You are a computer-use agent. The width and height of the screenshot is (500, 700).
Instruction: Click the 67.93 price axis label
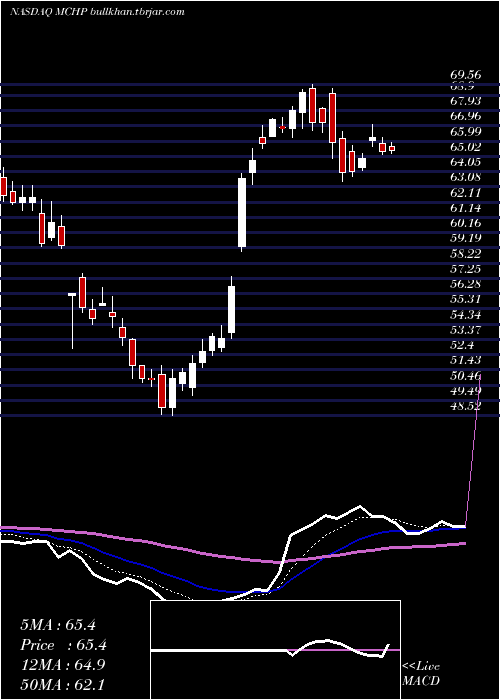pyautogui.click(x=466, y=101)
